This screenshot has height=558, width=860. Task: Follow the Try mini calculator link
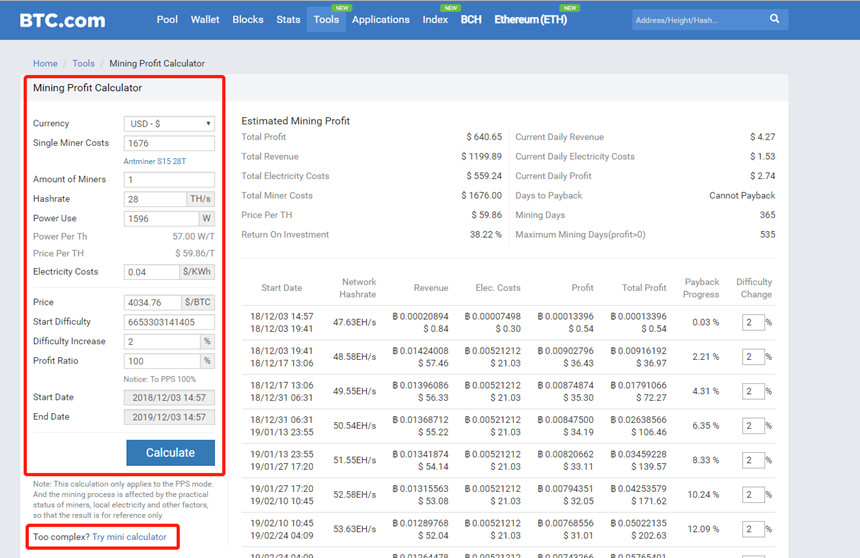[129, 537]
